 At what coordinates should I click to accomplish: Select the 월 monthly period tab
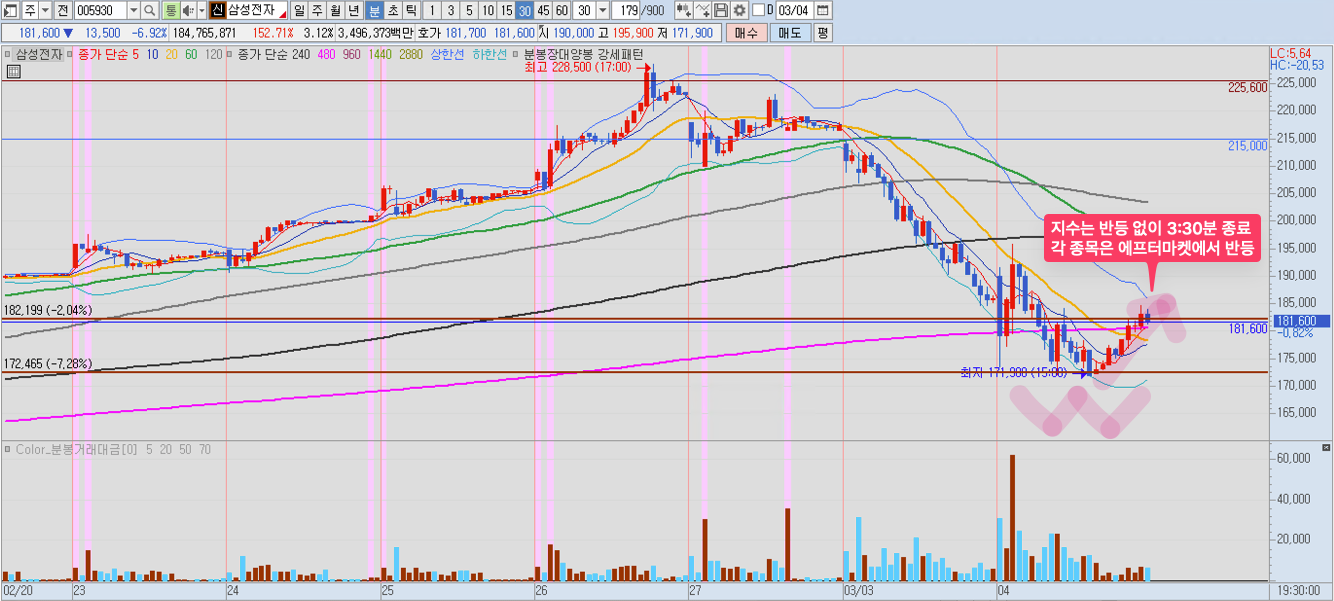336,10
